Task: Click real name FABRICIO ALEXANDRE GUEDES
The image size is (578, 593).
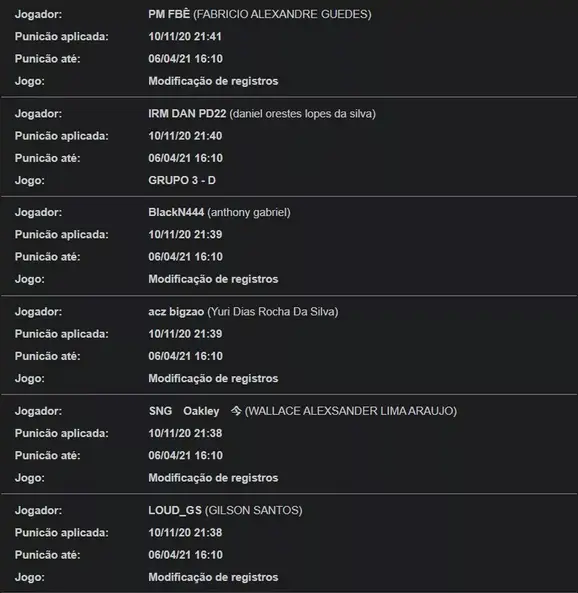Action: click(x=283, y=14)
